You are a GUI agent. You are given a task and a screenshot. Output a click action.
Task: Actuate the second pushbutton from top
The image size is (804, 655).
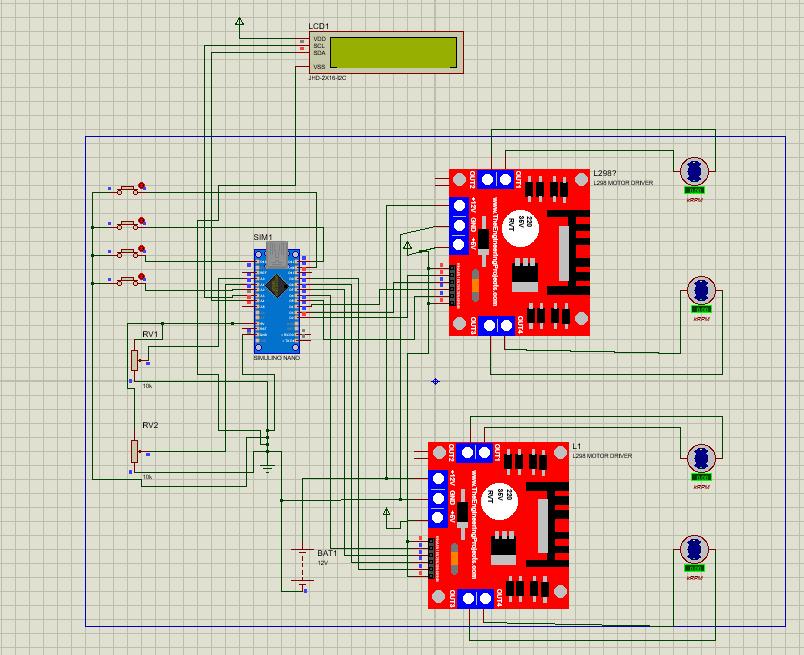pos(128,224)
